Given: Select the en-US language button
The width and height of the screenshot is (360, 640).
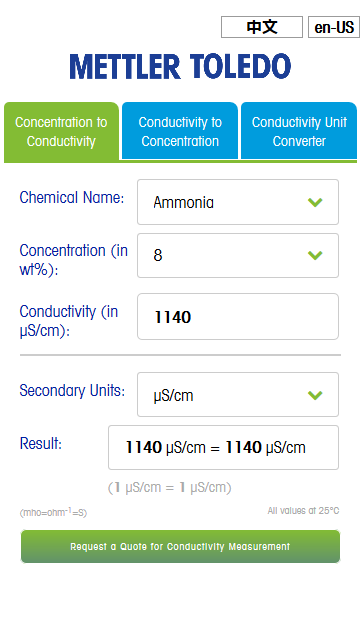Looking at the screenshot, I should [x=334, y=27].
